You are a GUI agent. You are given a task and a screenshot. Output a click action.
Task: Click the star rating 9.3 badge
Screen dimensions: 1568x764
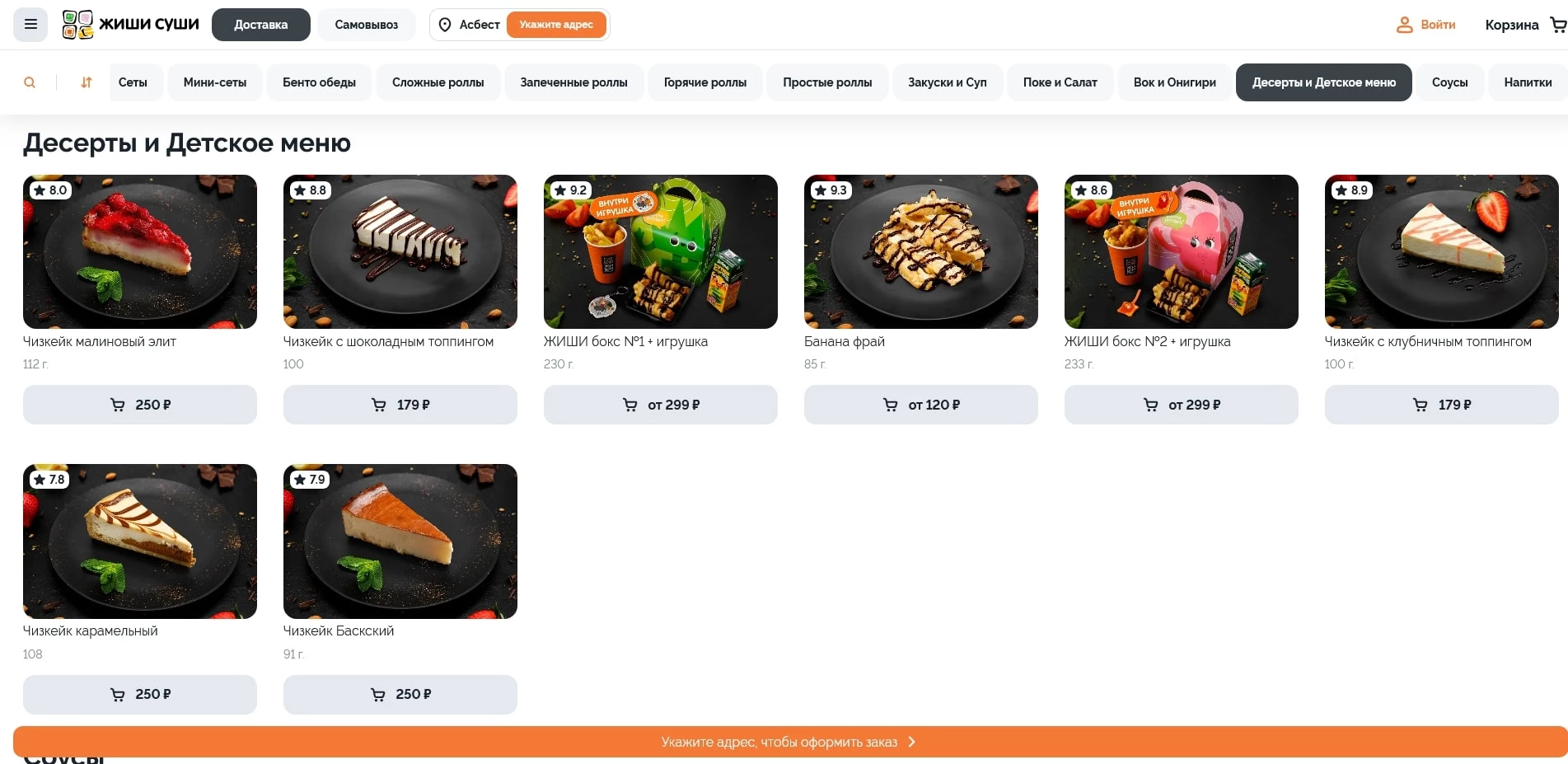tap(831, 190)
